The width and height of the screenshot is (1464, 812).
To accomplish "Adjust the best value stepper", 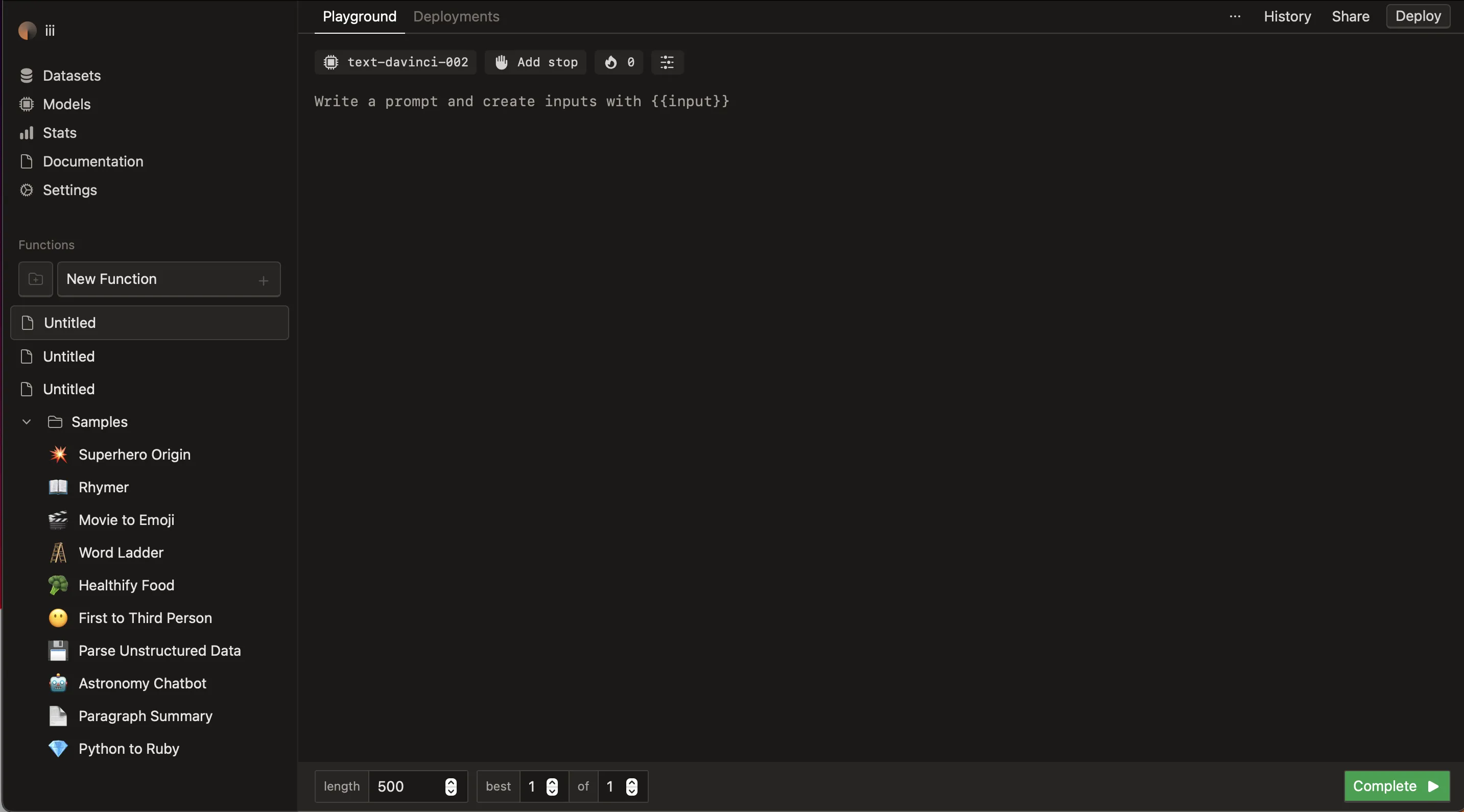I will point(552,786).
